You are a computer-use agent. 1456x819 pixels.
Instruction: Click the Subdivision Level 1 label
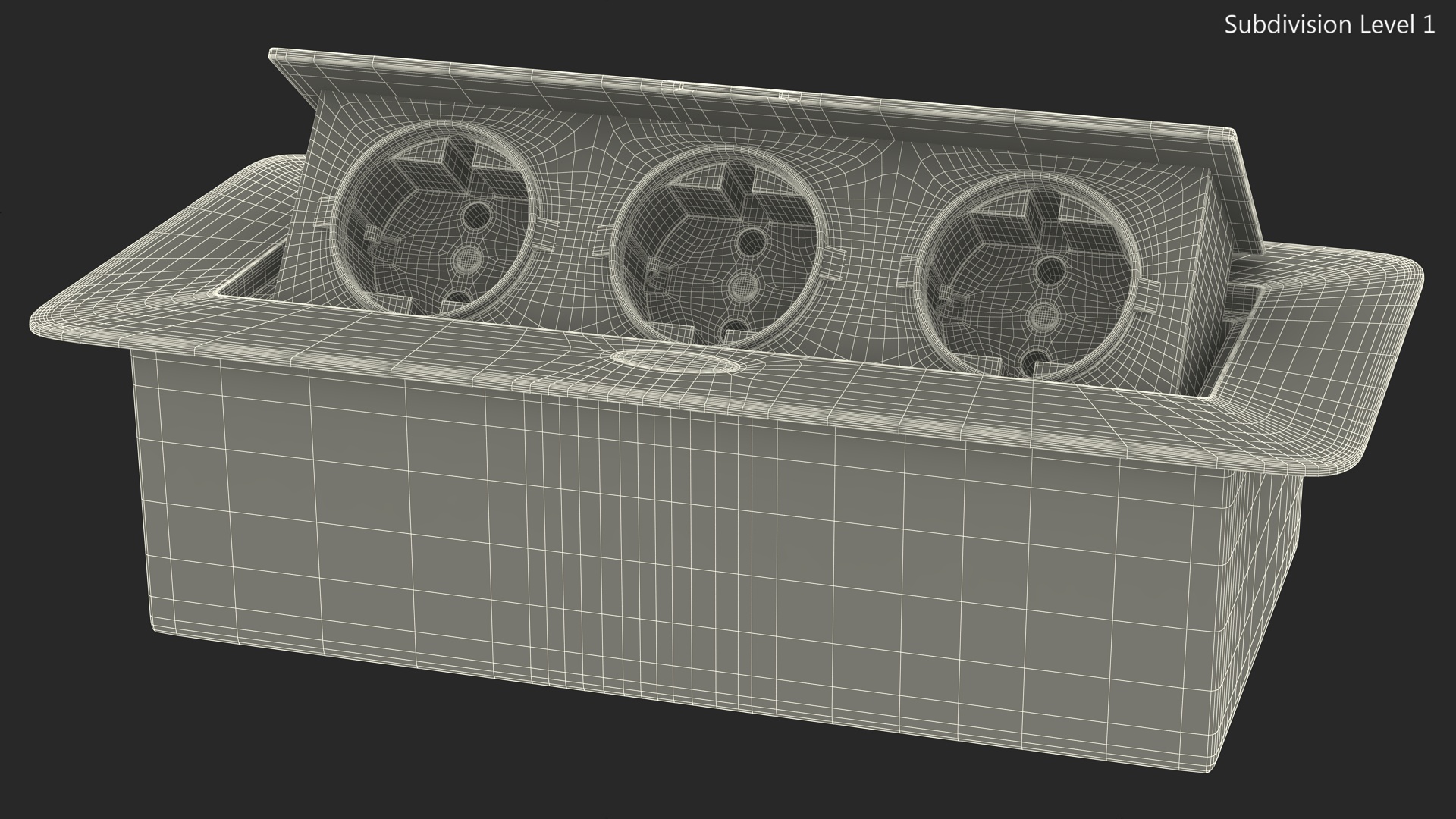(1329, 25)
